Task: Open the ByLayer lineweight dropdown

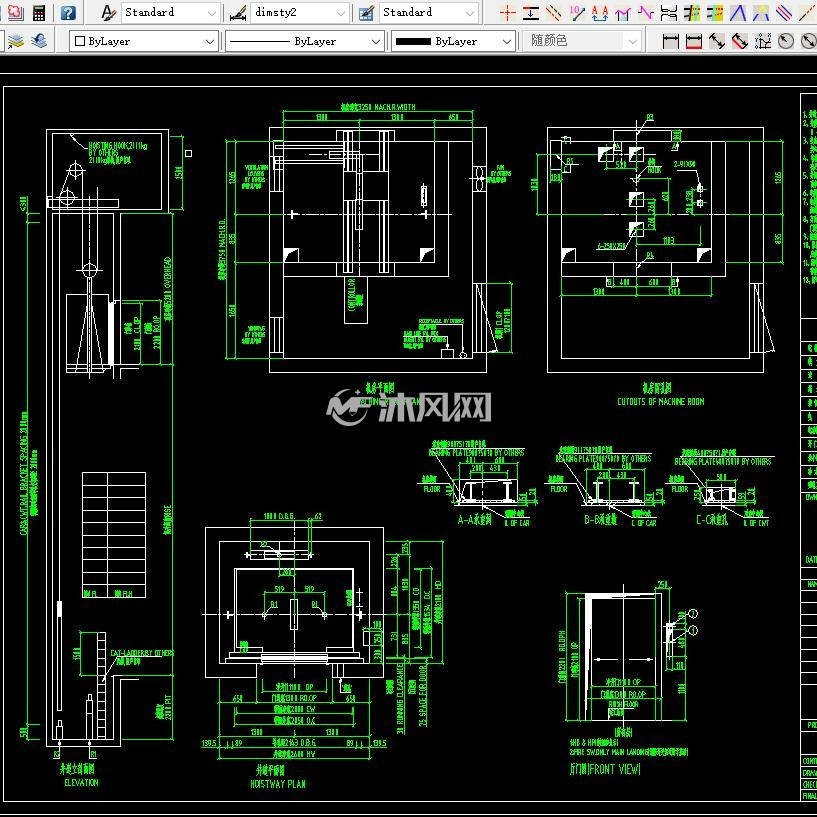Action: 453,41
